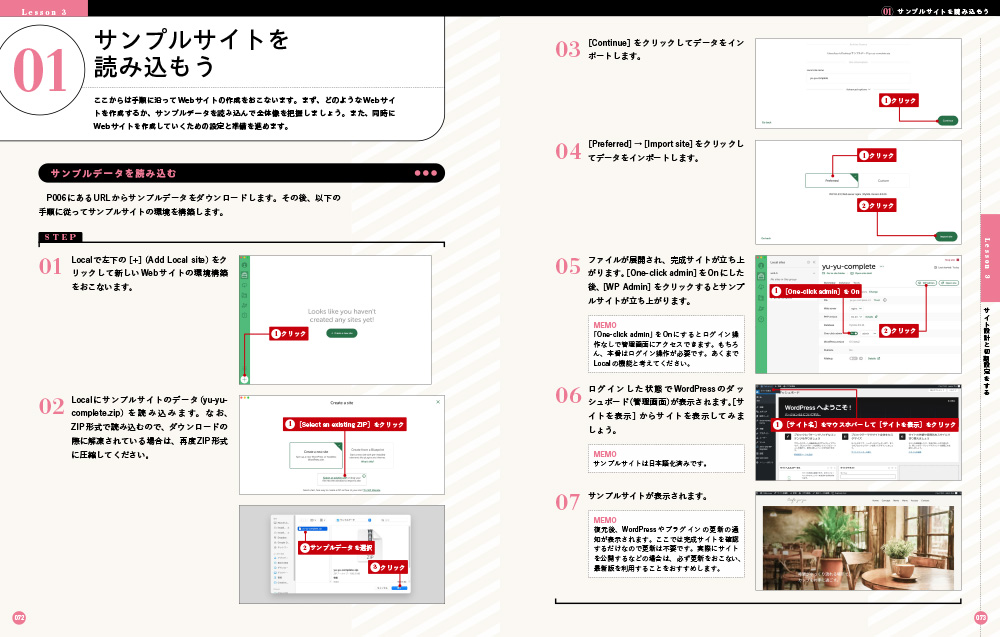
Task: Open help icon in step 01 sidebar
Action: [244, 316]
